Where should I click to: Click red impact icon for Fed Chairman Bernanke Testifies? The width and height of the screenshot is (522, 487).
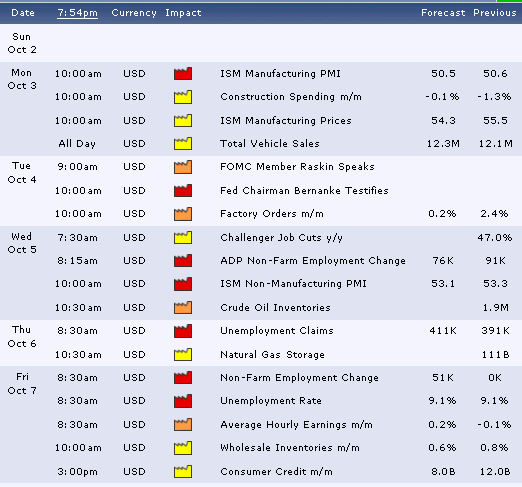coord(183,191)
